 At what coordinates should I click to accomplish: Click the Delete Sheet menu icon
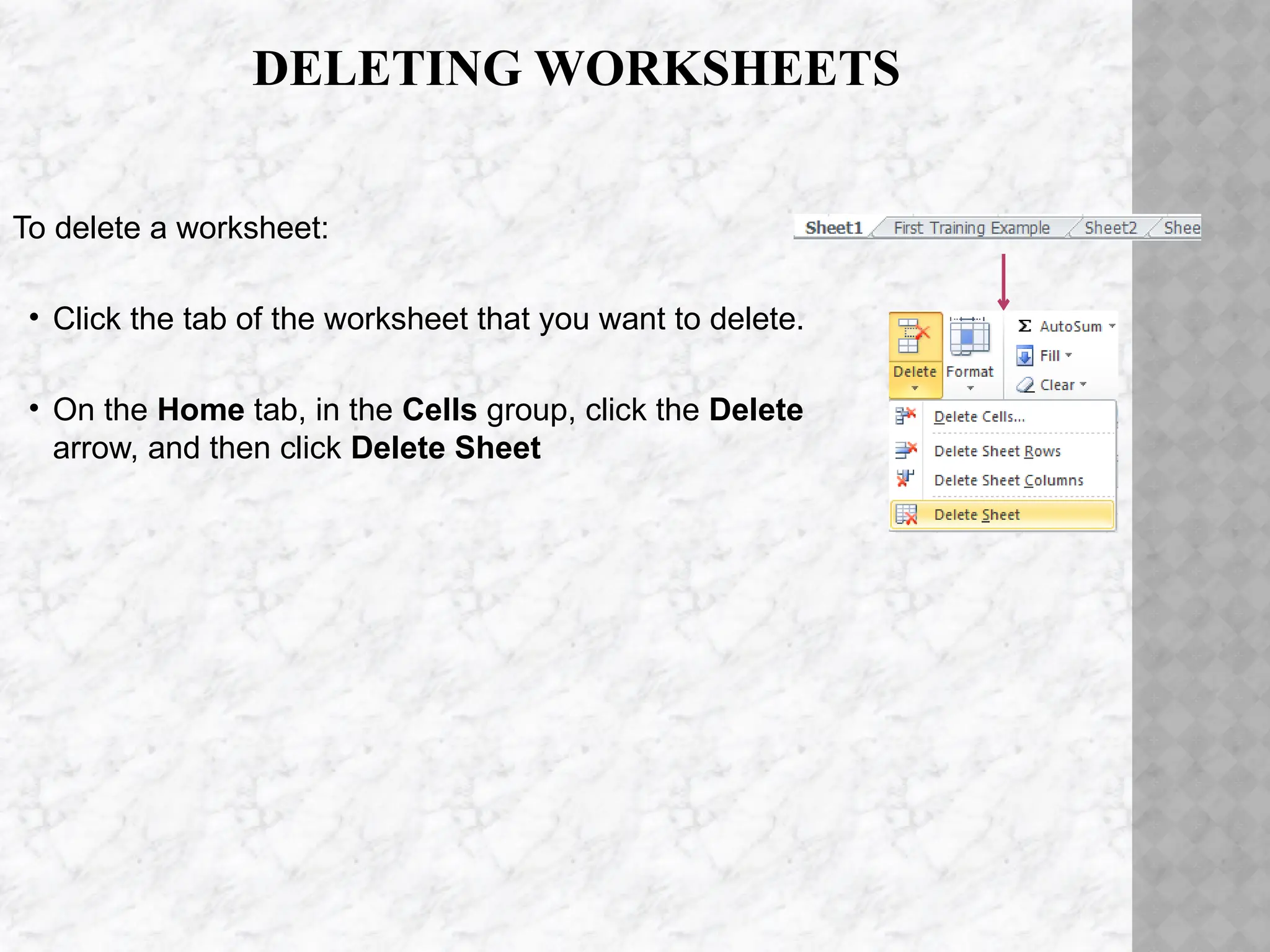click(x=906, y=514)
